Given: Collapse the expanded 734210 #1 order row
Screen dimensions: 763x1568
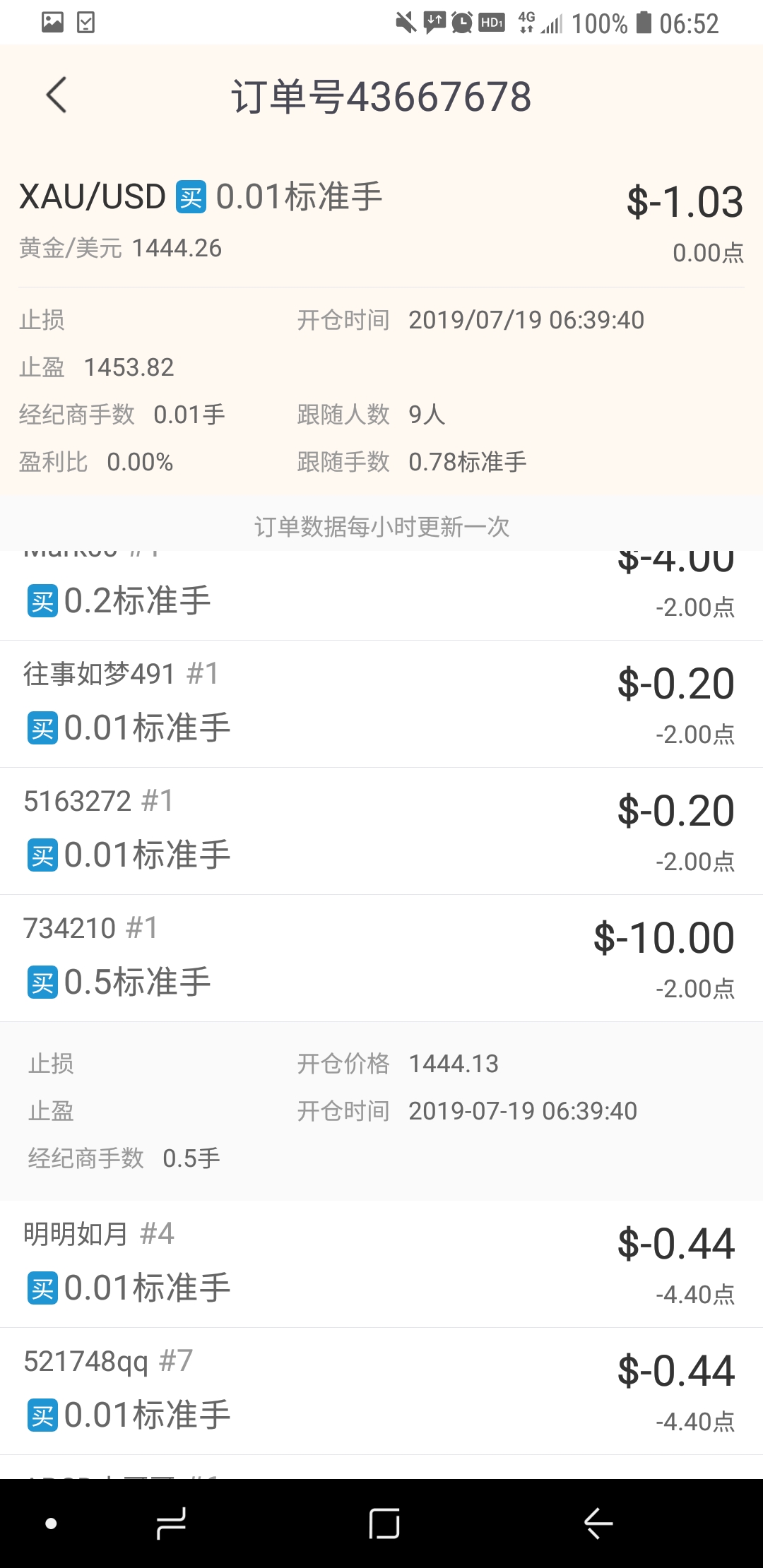Looking at the screenshot, I should 381,958.
